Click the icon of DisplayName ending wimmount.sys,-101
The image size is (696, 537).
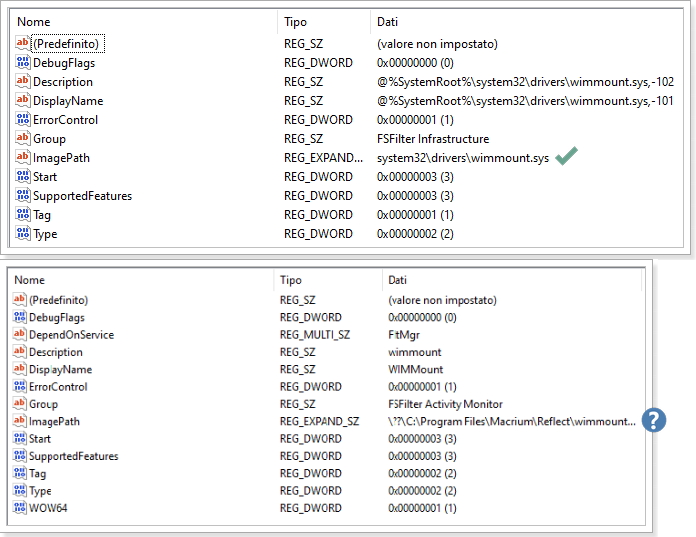click(x=23, y=100)
